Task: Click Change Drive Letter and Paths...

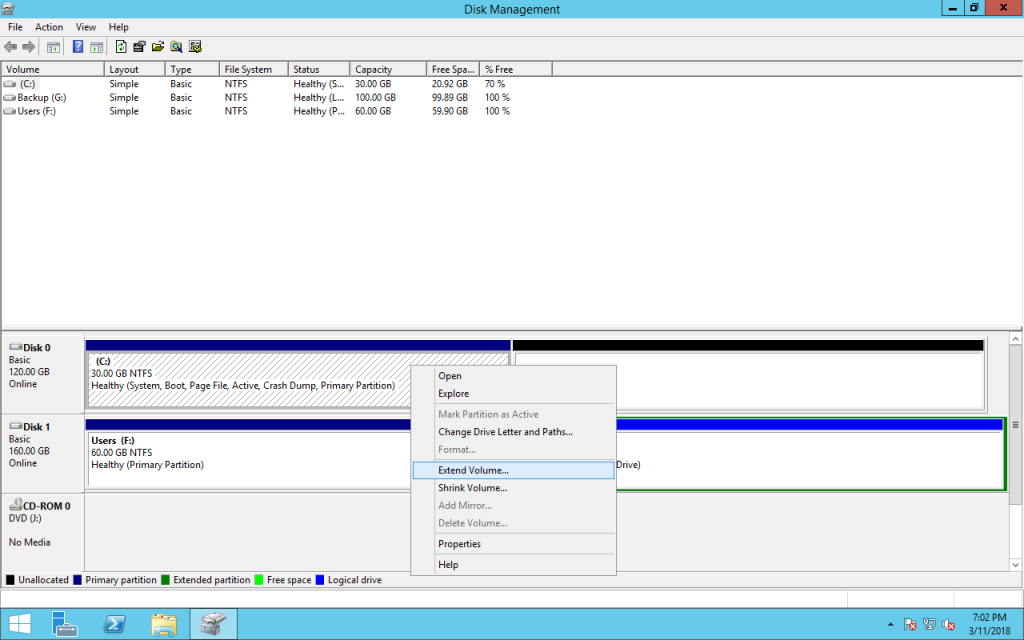Action: pyautogui.click(x=505, y=432)
